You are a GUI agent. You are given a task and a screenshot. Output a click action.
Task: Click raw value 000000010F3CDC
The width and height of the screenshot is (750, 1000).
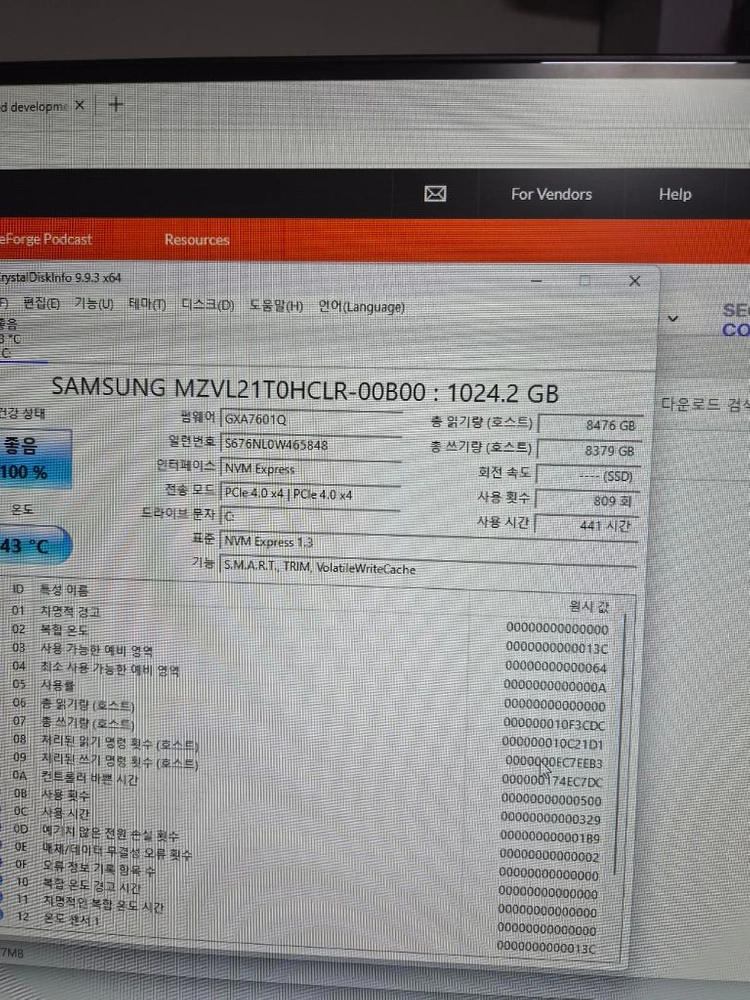(554, 725)
